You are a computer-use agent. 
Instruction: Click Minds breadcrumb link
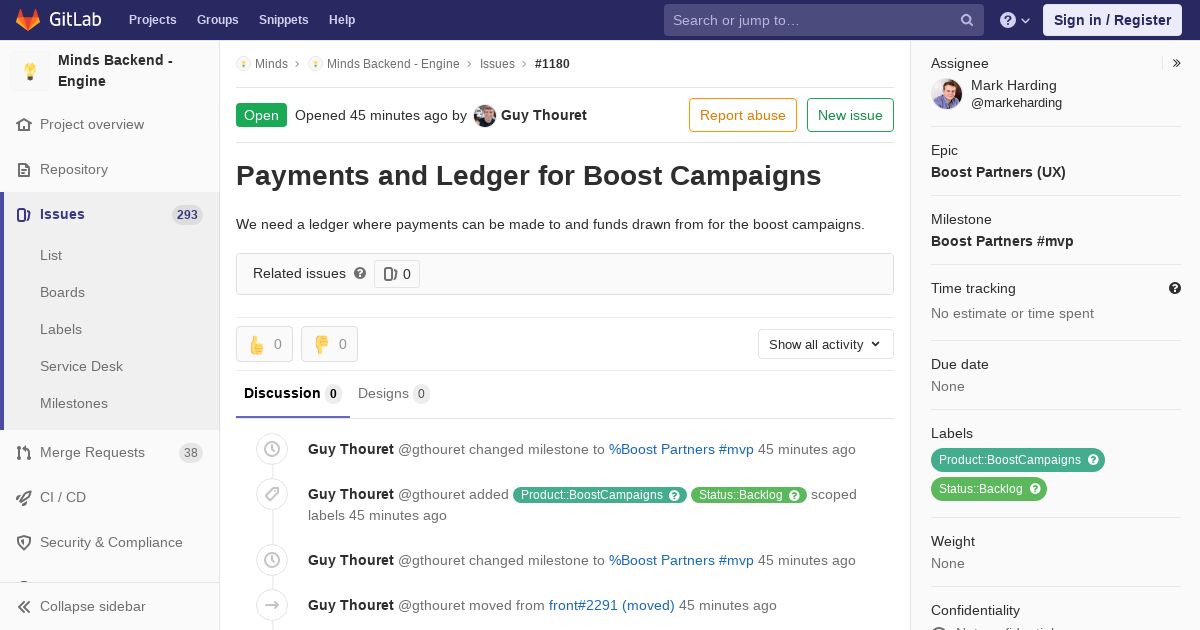(271, 64)
